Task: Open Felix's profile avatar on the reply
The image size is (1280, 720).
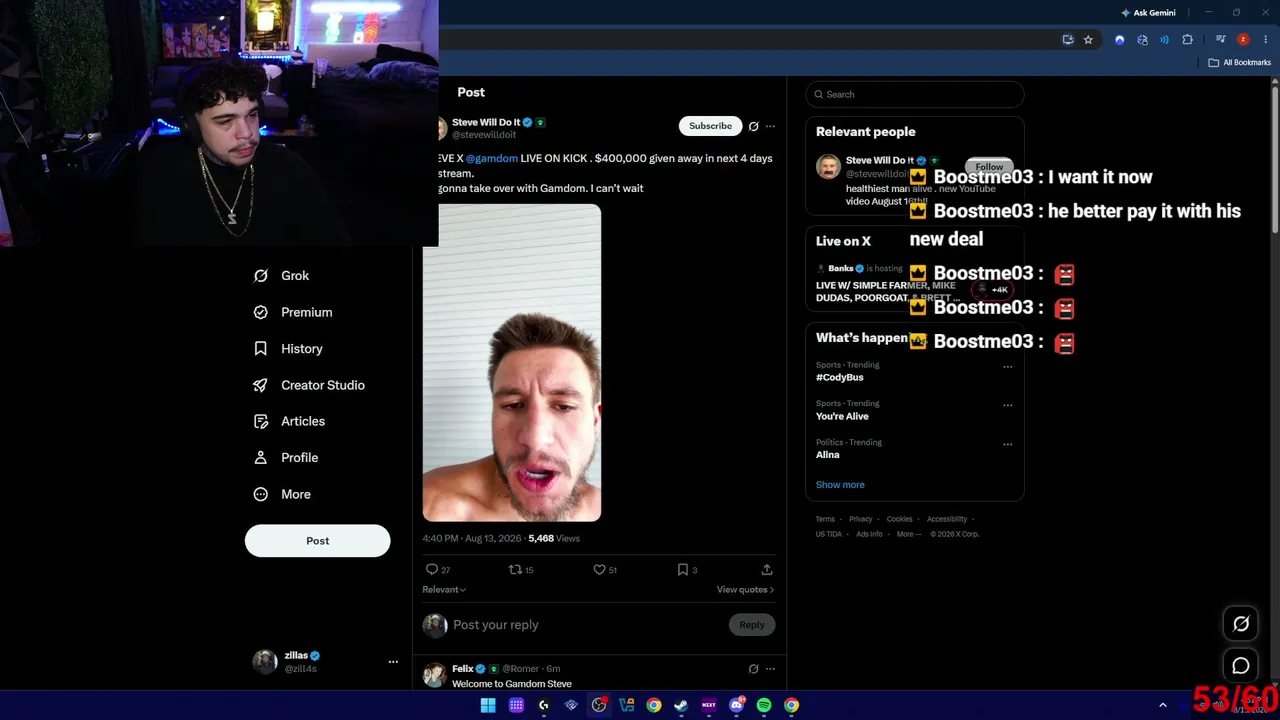Action: pos(434,676)
